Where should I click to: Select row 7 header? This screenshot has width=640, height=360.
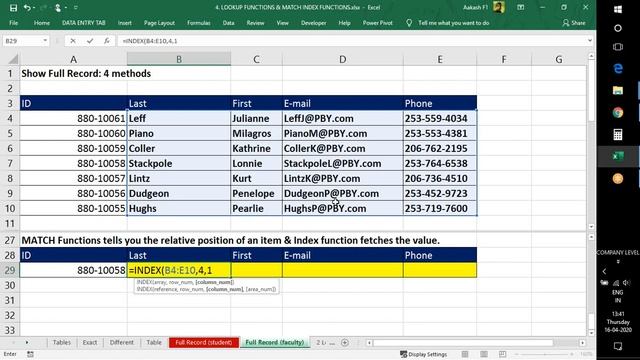pos(10,164)
